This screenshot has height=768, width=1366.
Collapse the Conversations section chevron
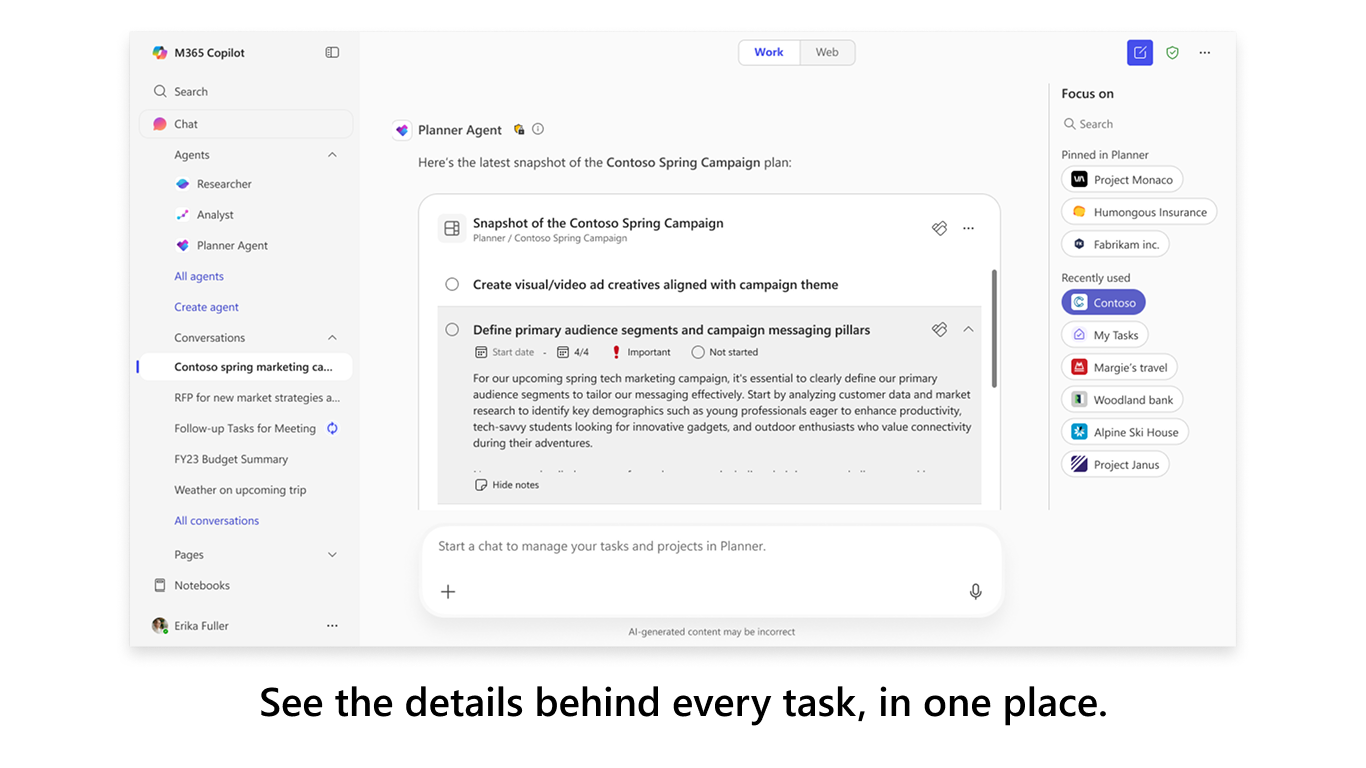click(x=332, y=338)
